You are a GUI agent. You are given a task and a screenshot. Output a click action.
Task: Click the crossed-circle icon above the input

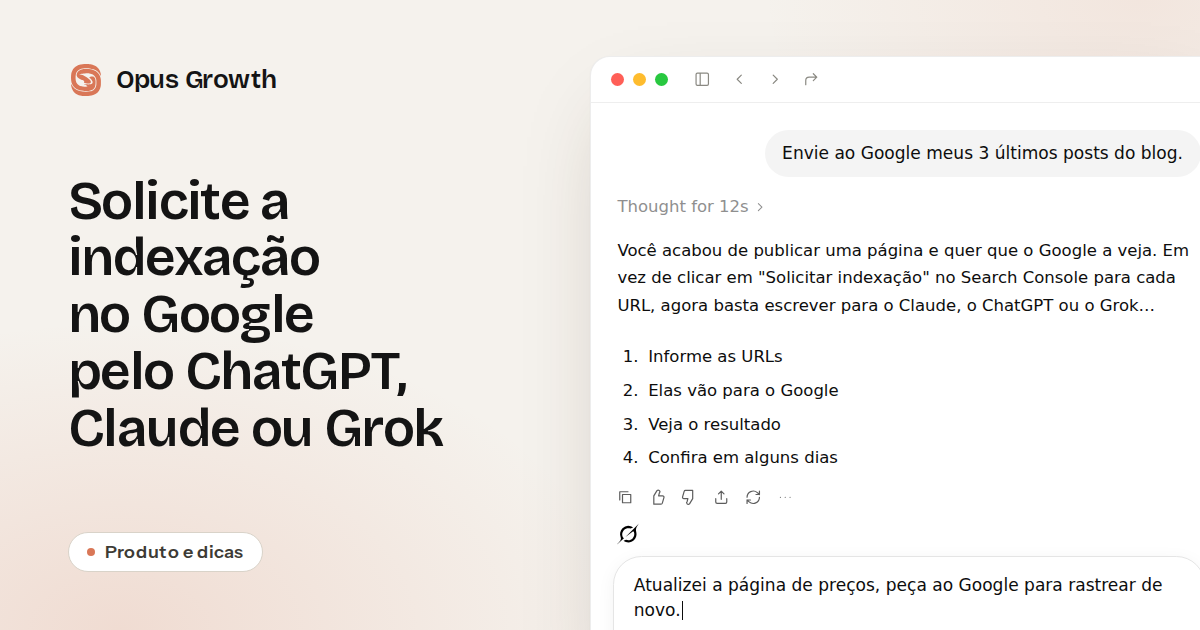pyautogui.click(x=628, y=534)
